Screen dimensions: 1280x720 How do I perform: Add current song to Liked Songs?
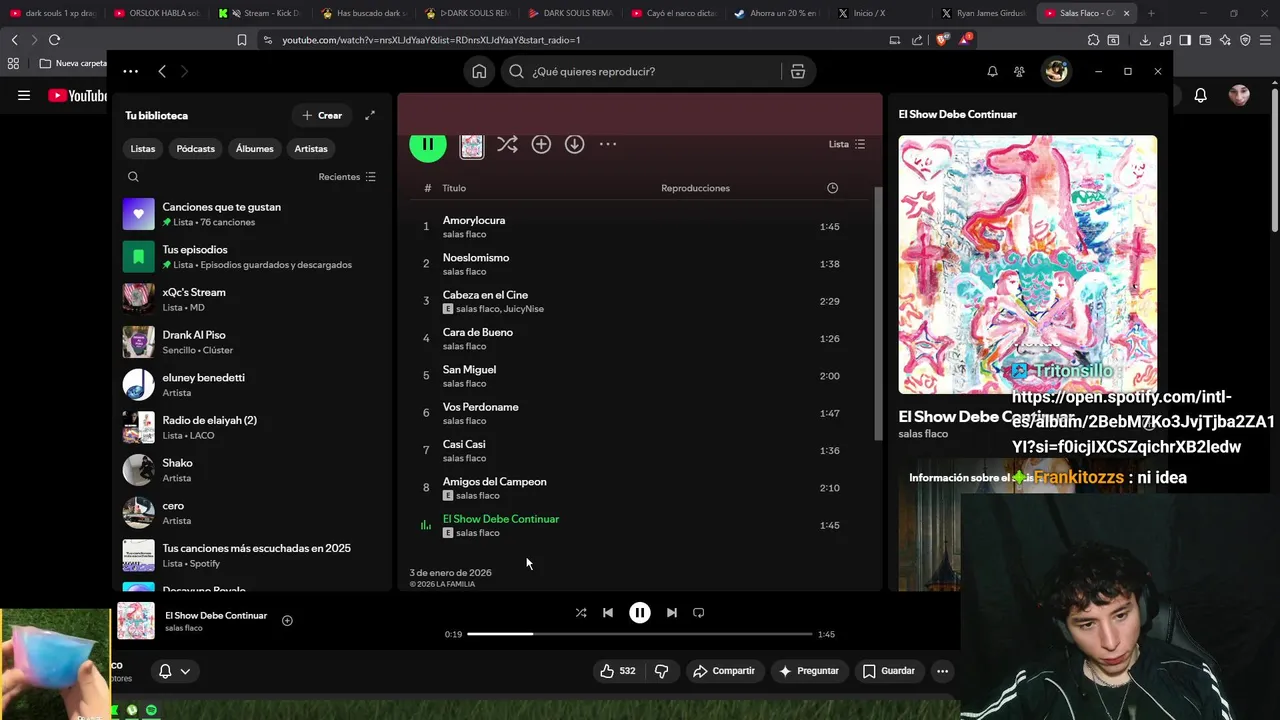287,621
